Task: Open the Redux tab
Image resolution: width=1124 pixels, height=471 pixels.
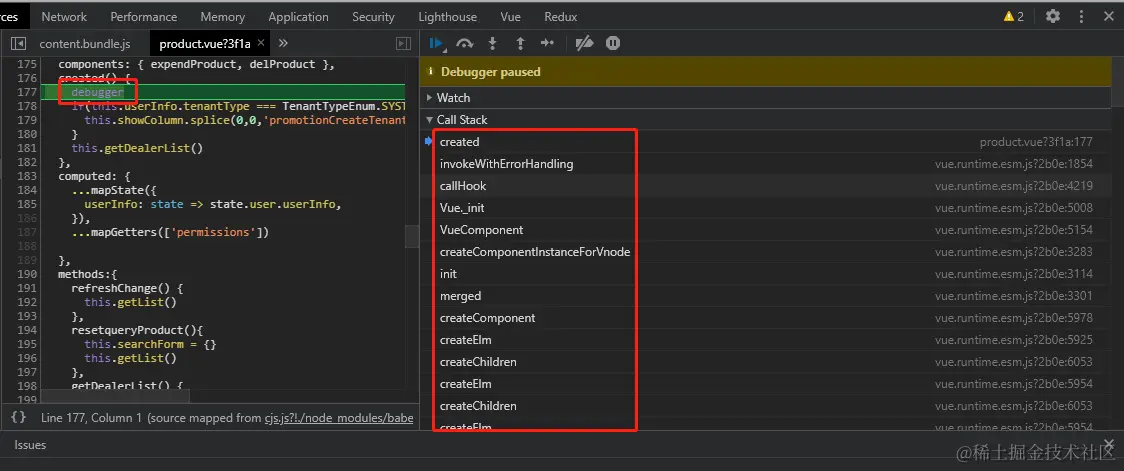Action: coord(561,16)
